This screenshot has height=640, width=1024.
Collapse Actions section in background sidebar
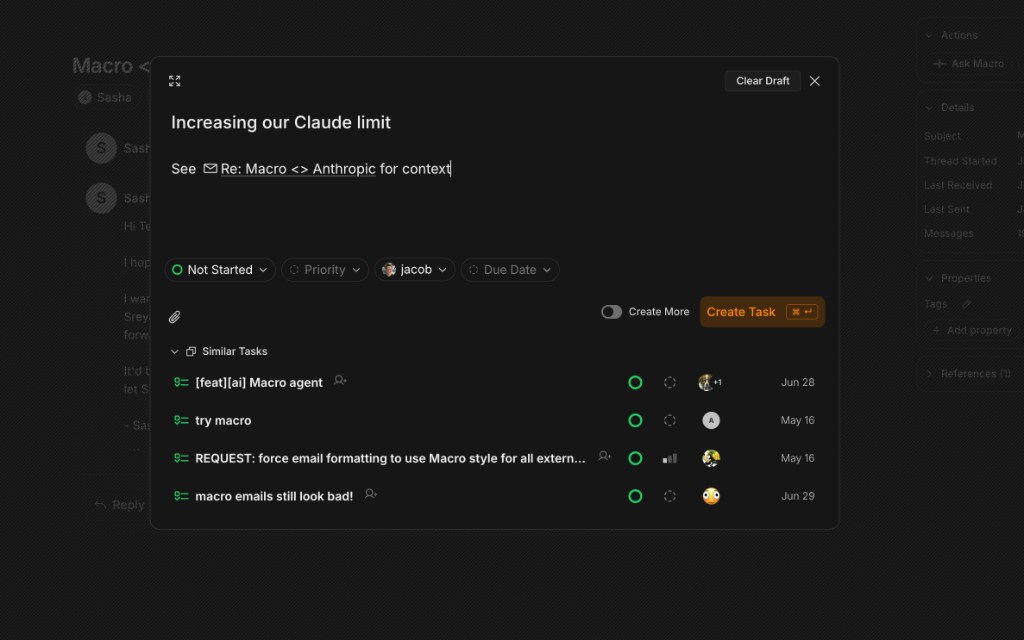(x=929, y=35)
